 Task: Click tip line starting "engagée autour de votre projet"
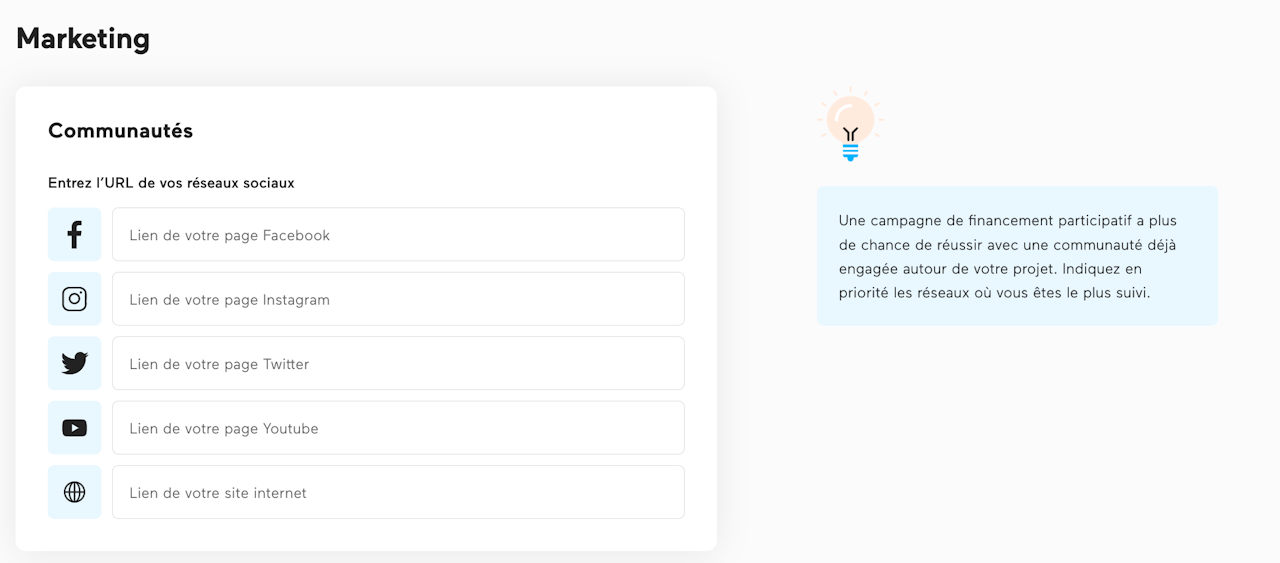(x=990, y=269)
